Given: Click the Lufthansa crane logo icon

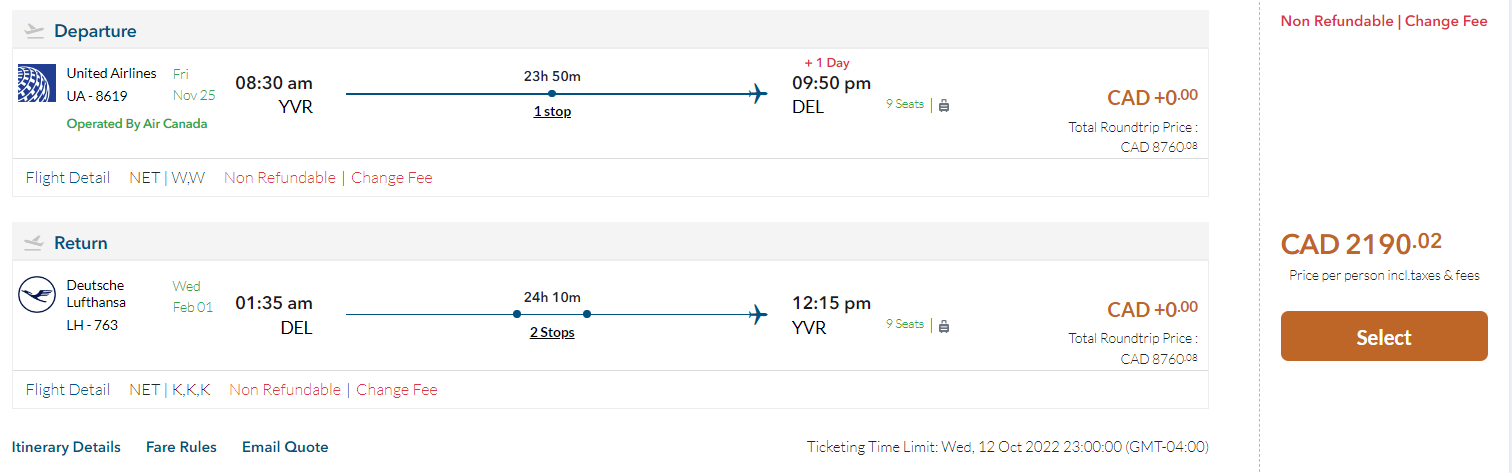Looking at the screenshot, I should pos(37,295).
